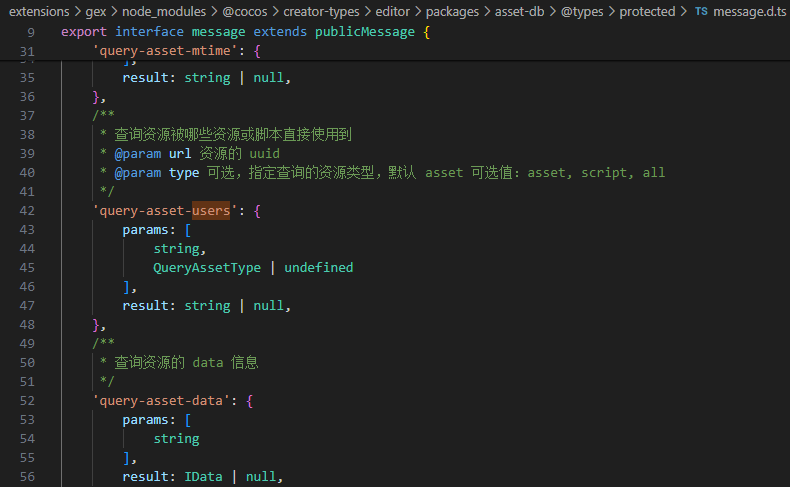Open the message.d.ts breadcrumb file
790x487 pixels.
748,12
